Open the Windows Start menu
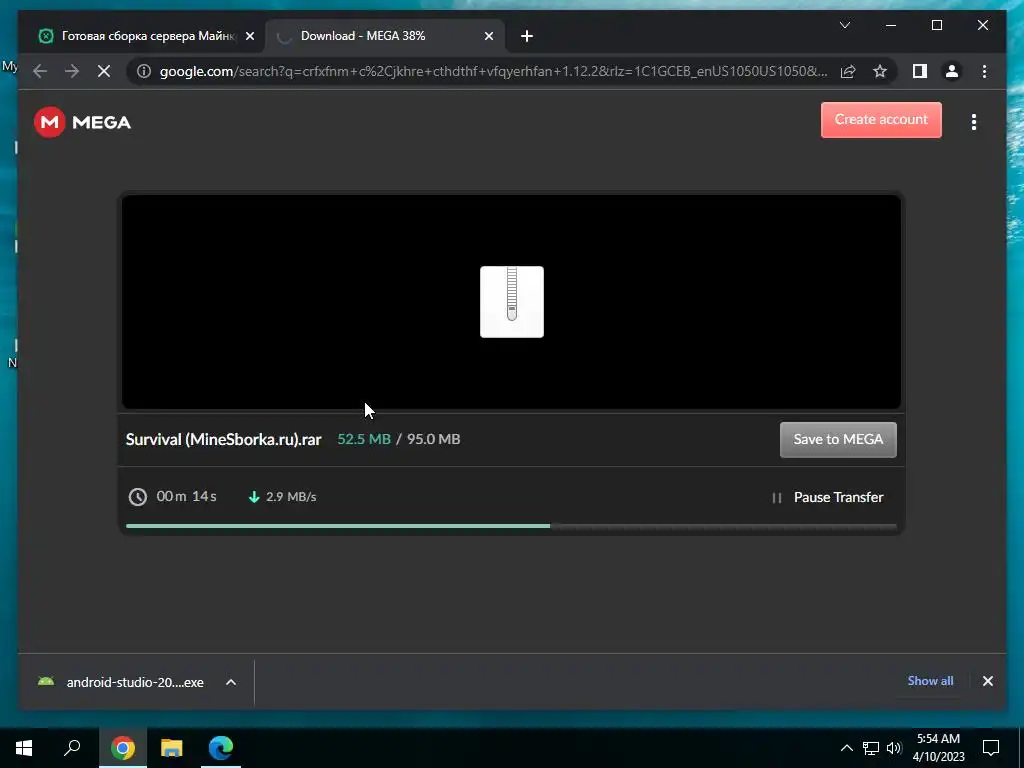The height and width of the screenshot is (768, 1024). [x=24, y=748]
